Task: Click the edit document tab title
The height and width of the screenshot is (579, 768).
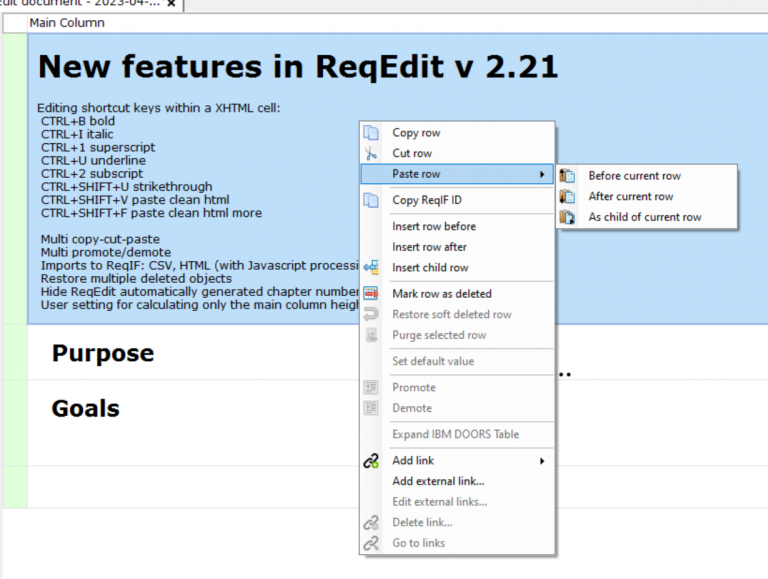Action: (80, 3)
